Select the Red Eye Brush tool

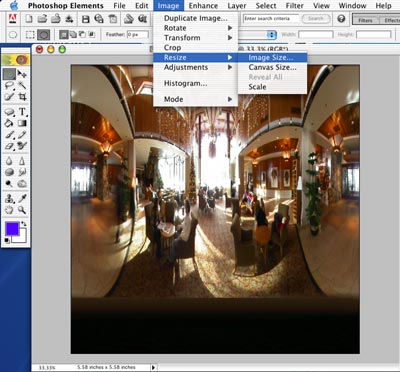click(x=22, y=146)
